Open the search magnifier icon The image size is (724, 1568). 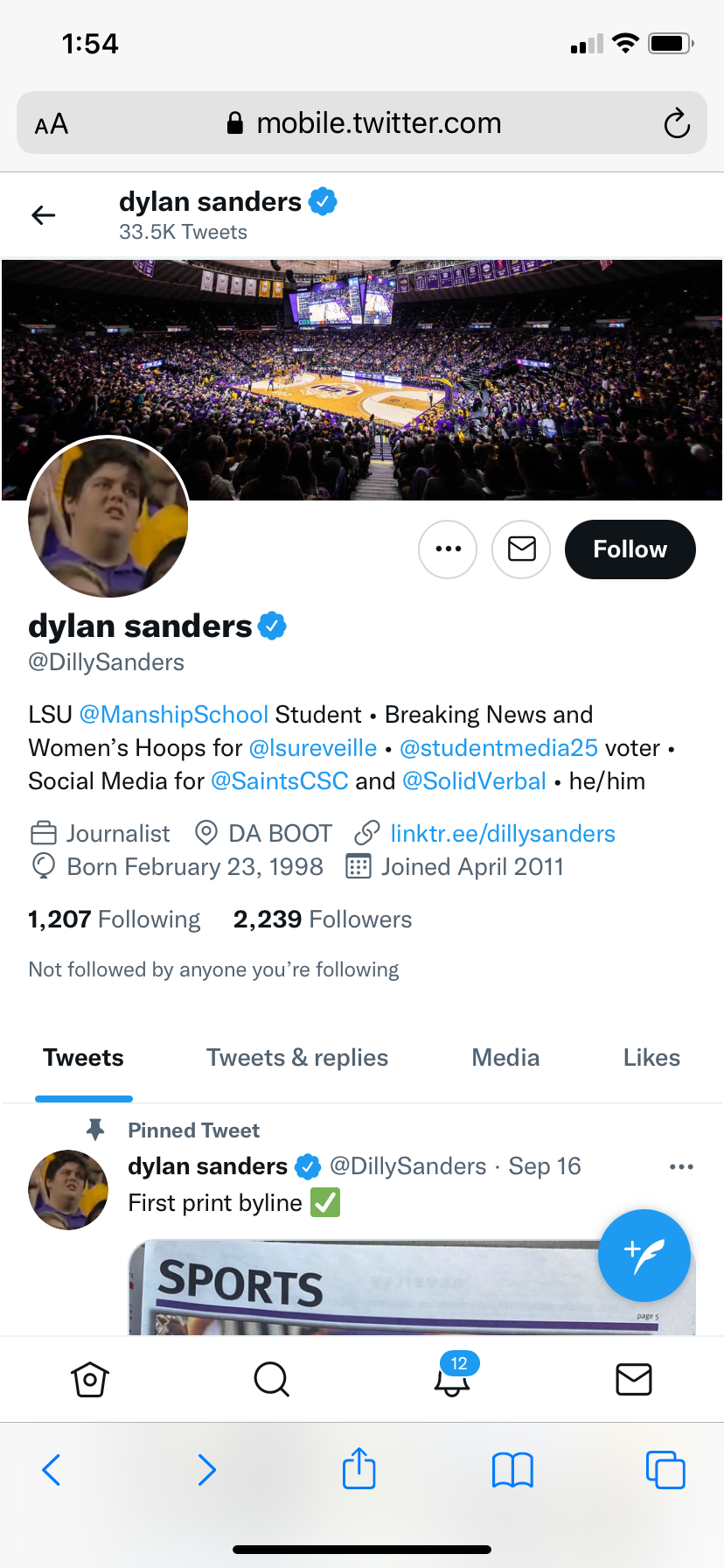[x=271, y=1380]
